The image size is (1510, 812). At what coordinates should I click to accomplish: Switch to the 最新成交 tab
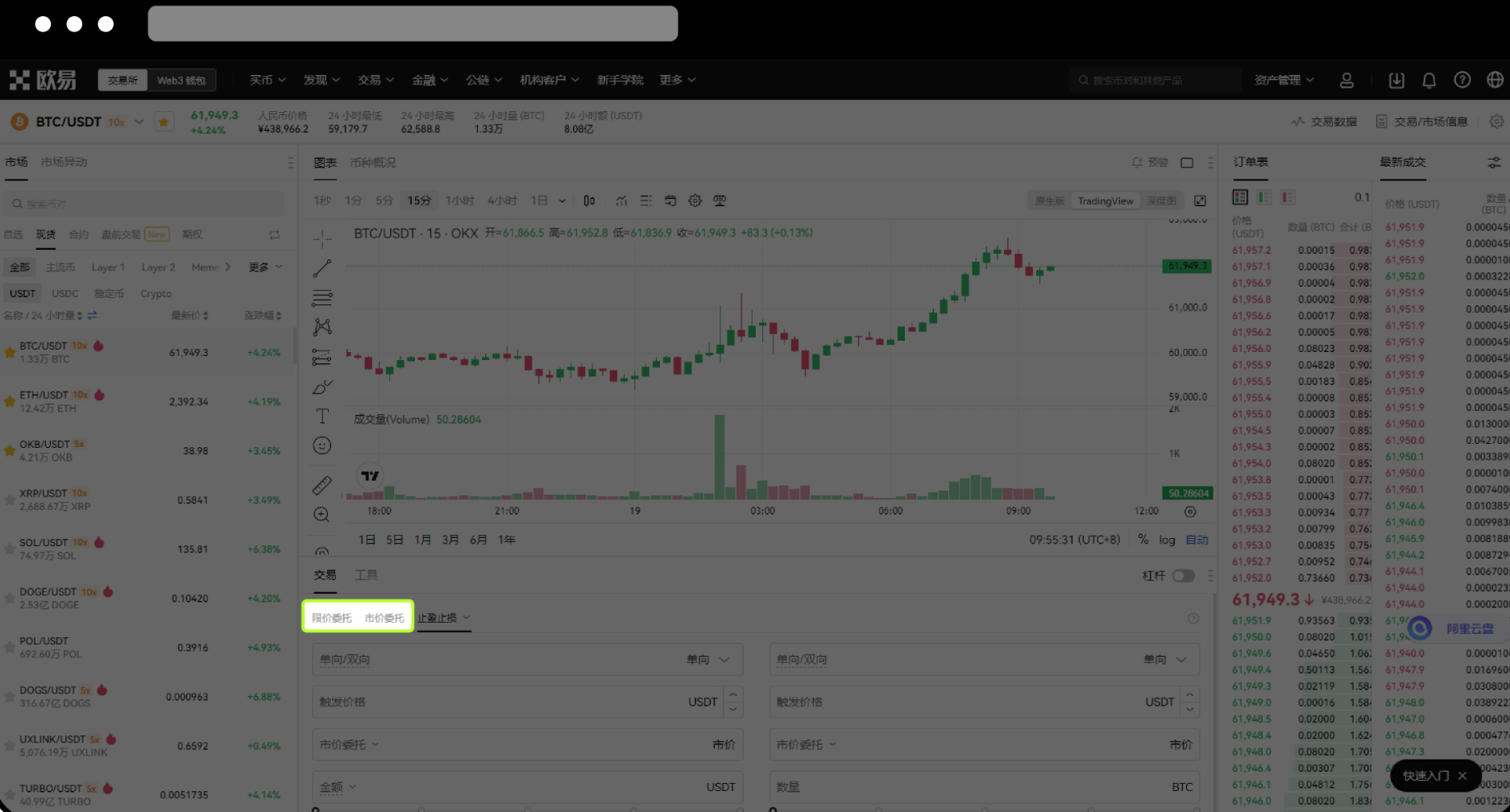click(1403, 162)
